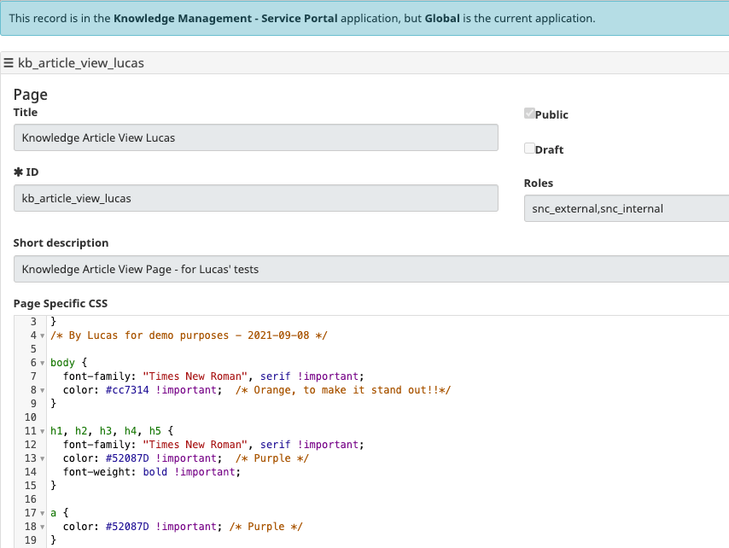Click the comment 'By Lucas for demo purposes'

pos(189,335)
